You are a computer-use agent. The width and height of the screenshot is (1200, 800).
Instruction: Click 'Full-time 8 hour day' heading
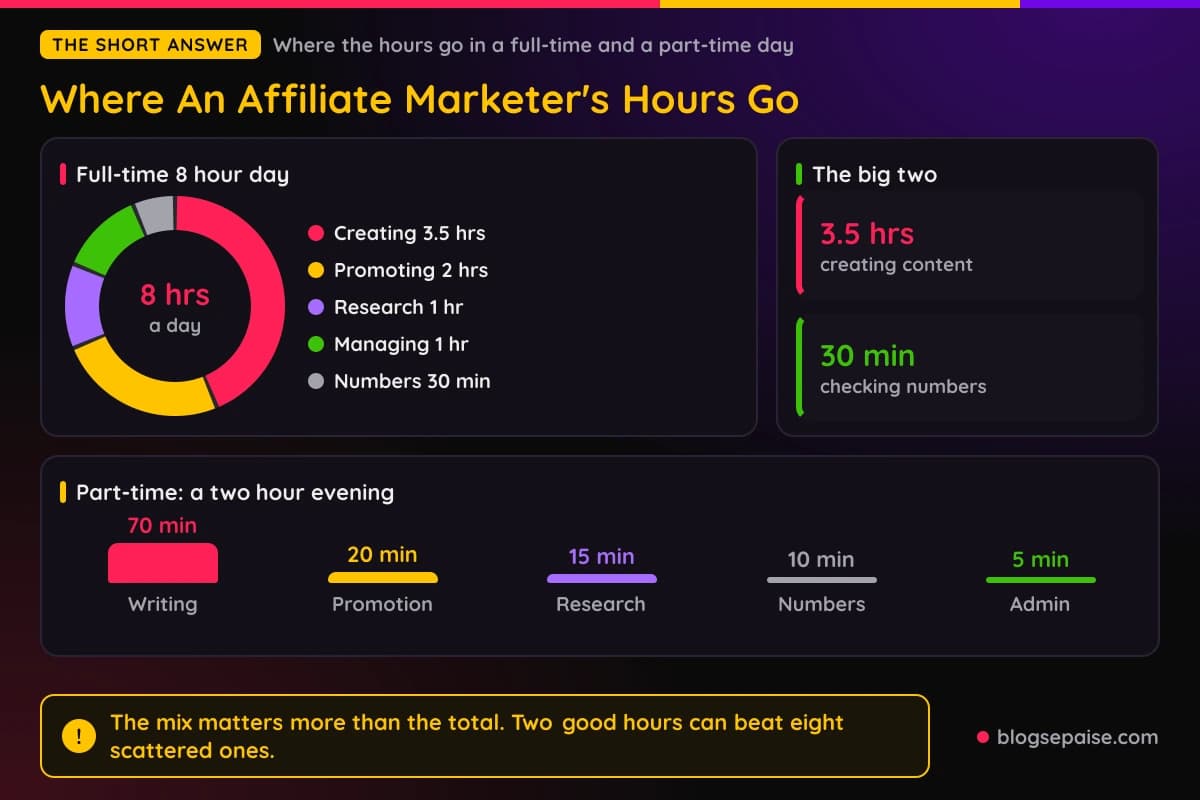(182, 174)
